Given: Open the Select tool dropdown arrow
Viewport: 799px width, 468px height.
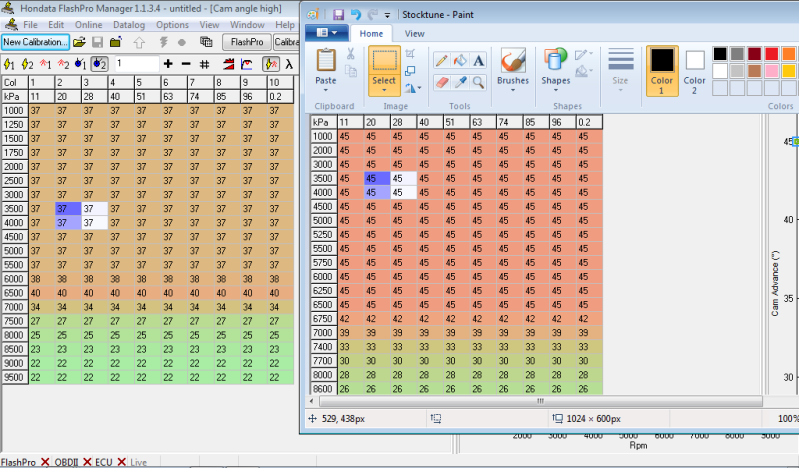Looking at the screenshot, I should [x=384, y=90].
